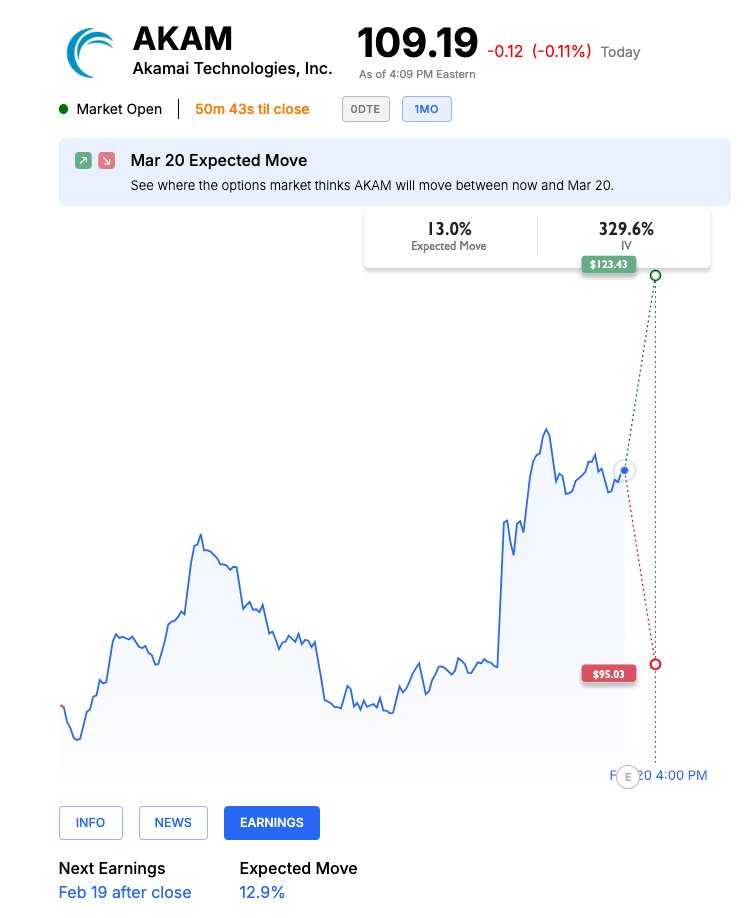Click the green up-arrow icon in banner

click(83, 161)
